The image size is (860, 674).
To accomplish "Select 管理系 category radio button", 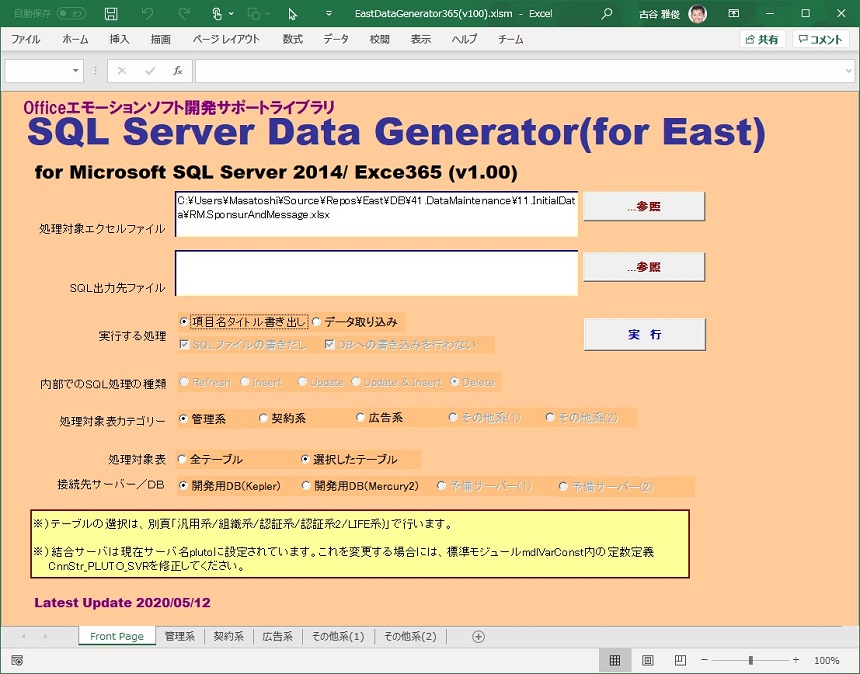I will pyautogui.click(x=184, y=419).
